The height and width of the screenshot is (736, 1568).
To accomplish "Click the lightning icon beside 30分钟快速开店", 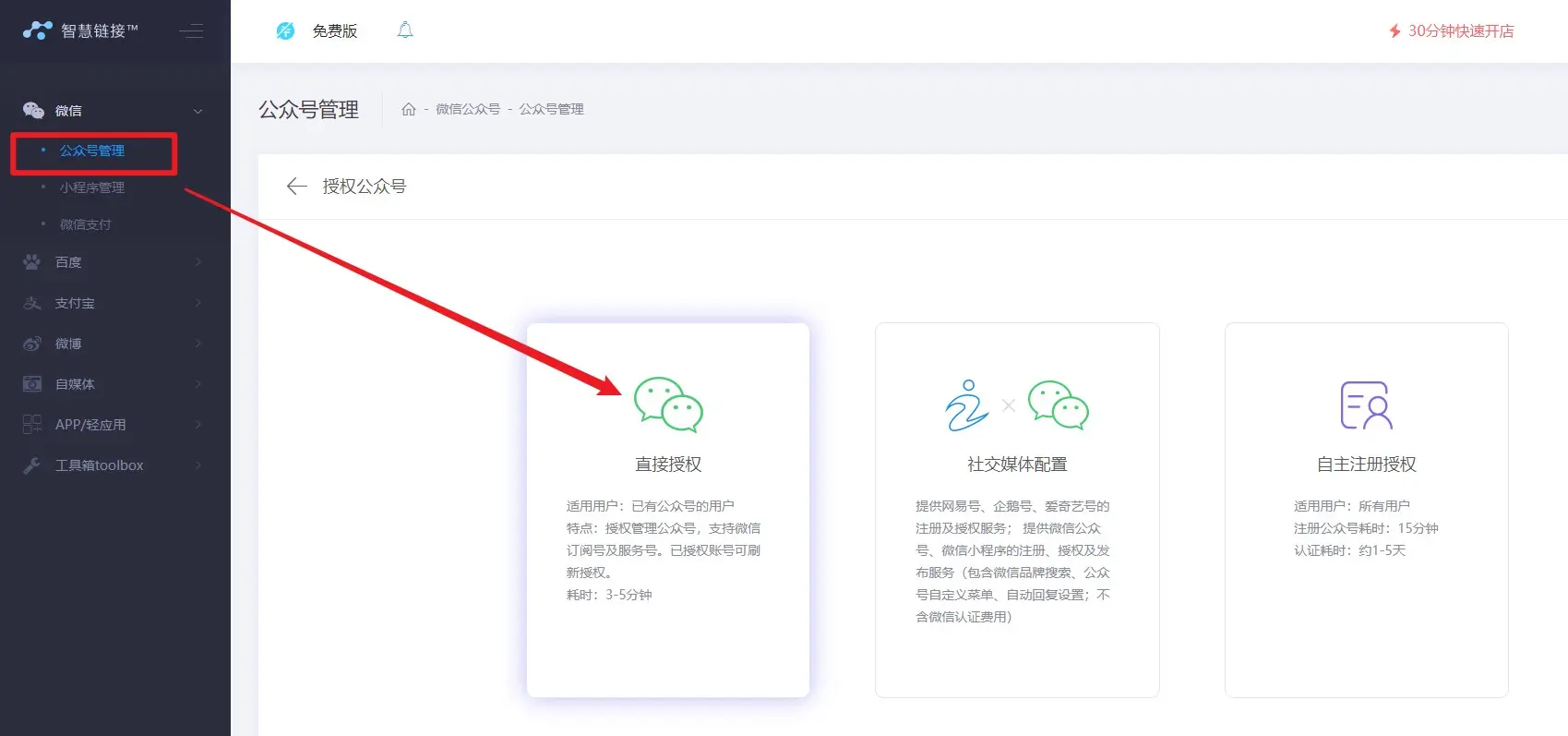I will coord(1395,31).
